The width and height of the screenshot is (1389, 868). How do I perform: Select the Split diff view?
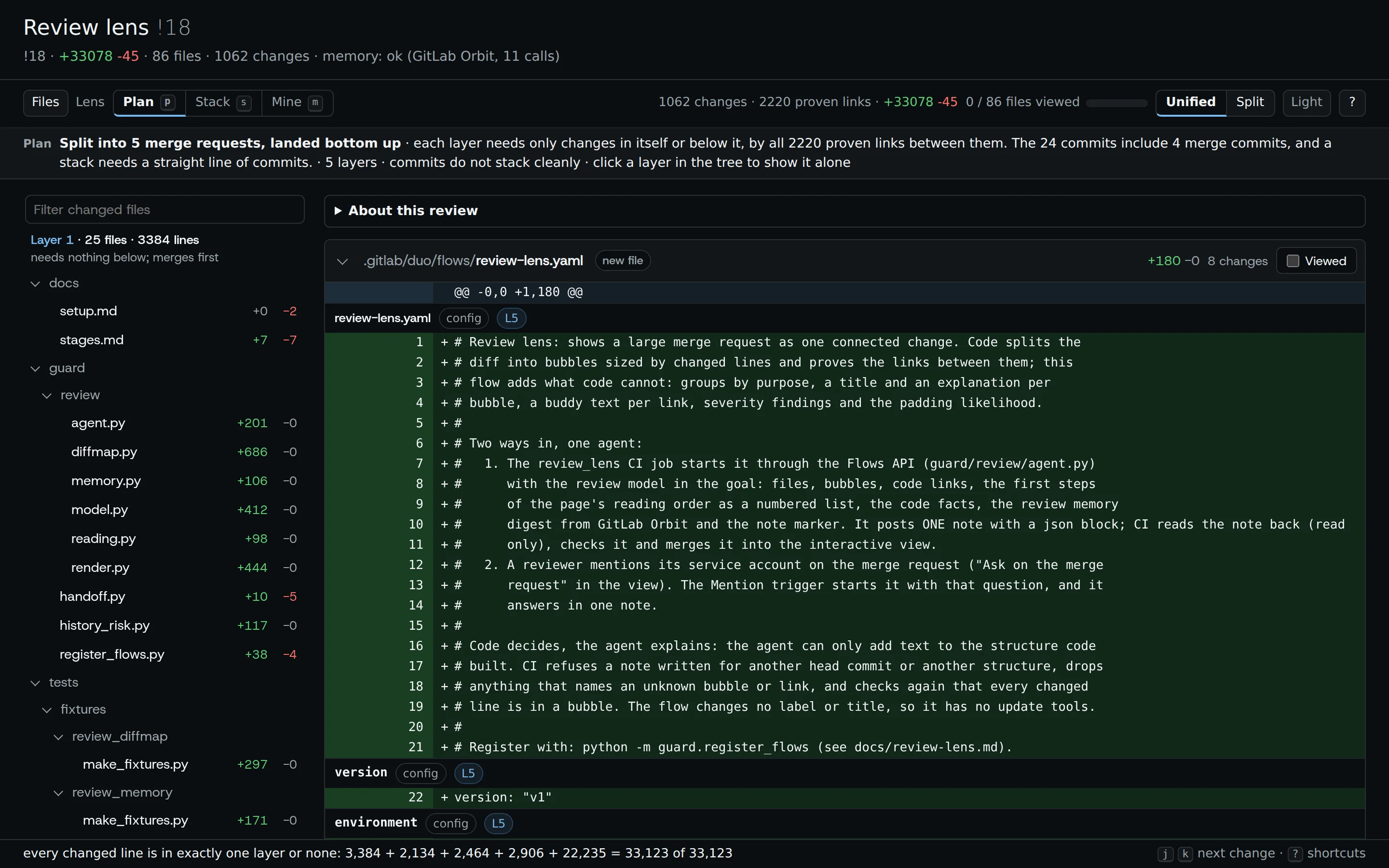[1250, 102]
